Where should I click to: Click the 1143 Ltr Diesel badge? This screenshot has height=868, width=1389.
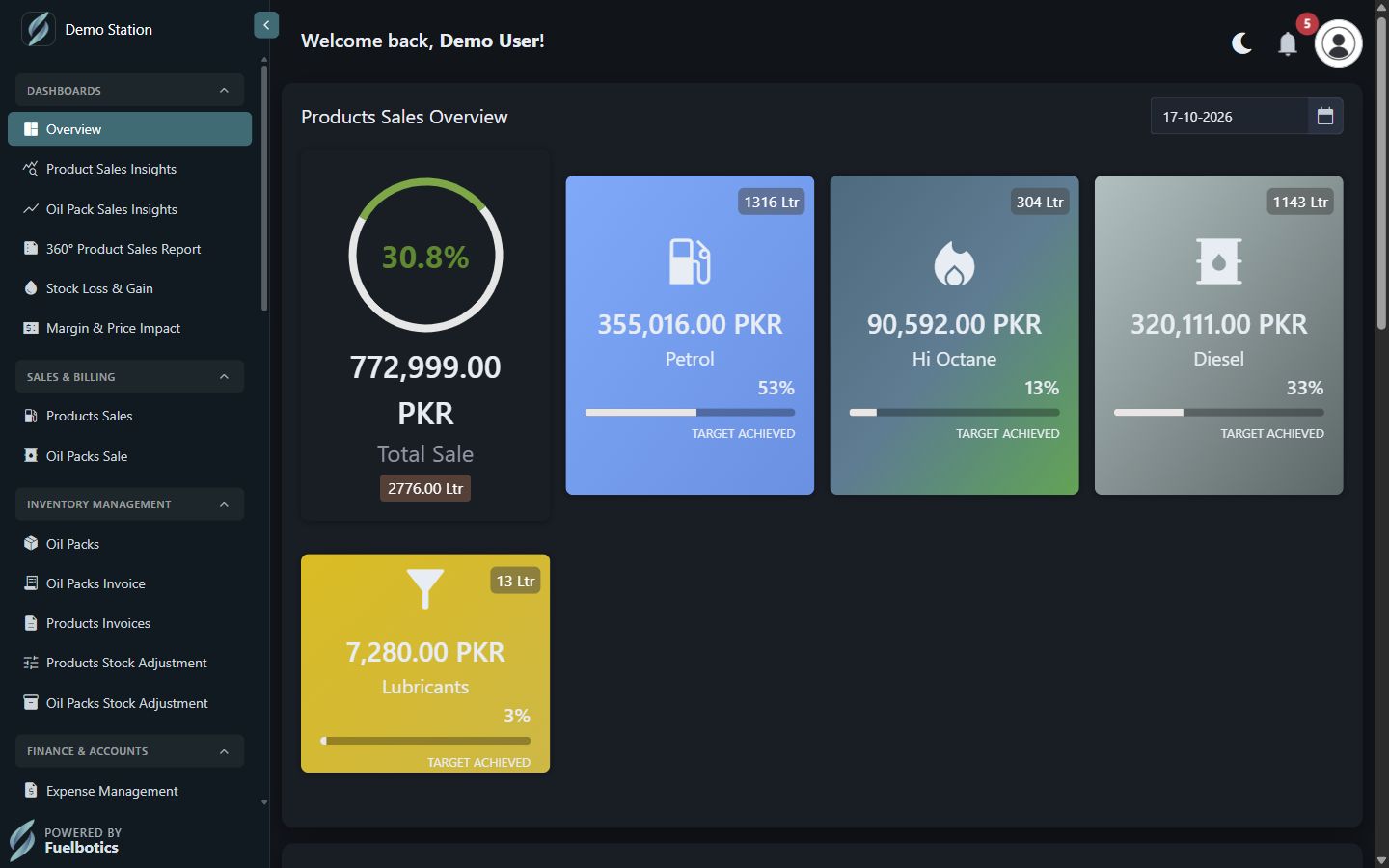1300,202
